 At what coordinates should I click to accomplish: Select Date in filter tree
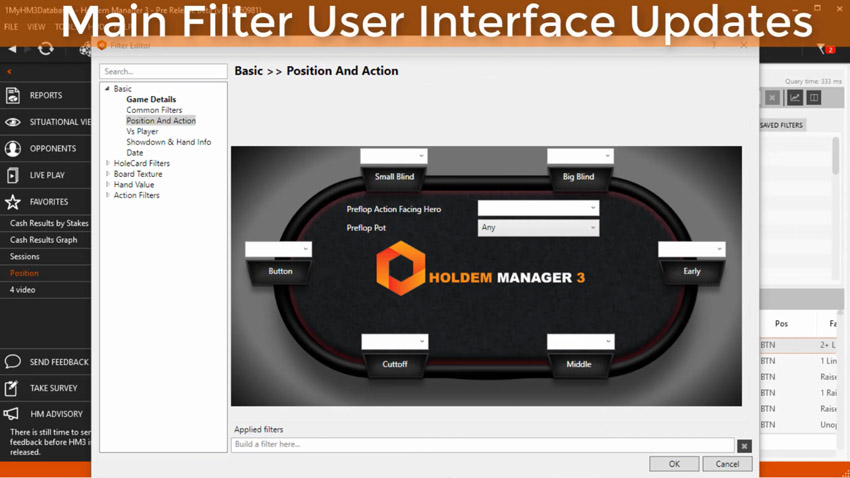click(x=134, y=153)
